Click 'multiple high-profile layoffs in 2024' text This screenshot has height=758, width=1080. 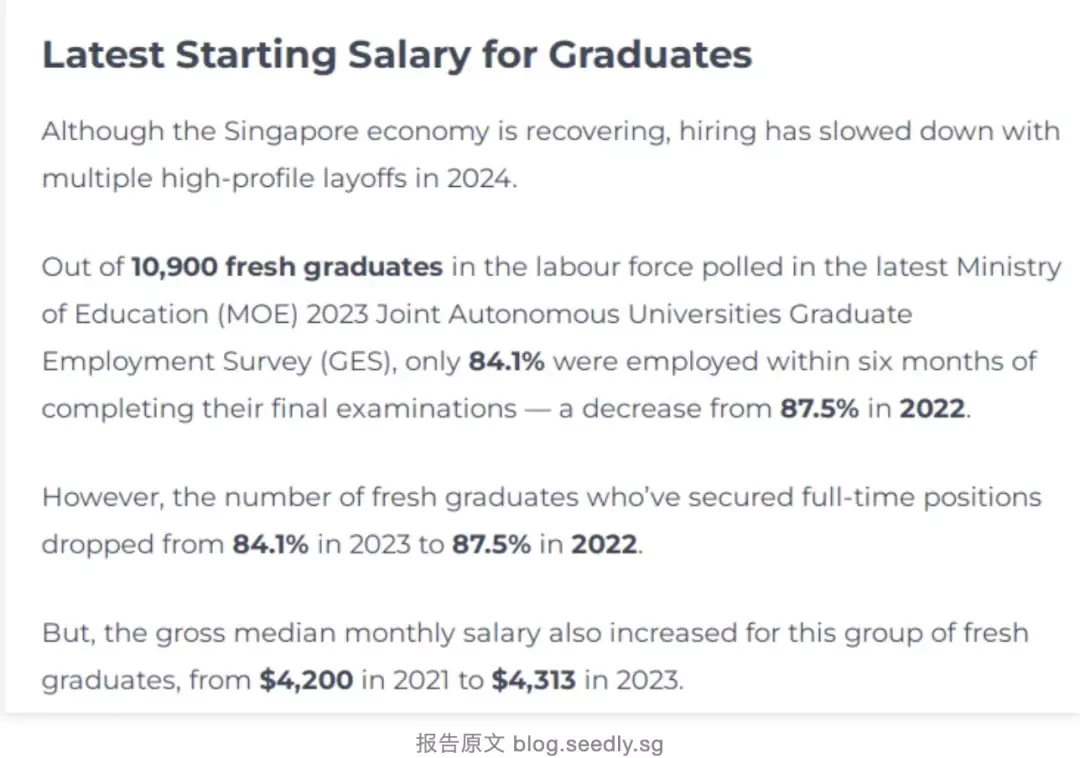(x=278, y=179)
